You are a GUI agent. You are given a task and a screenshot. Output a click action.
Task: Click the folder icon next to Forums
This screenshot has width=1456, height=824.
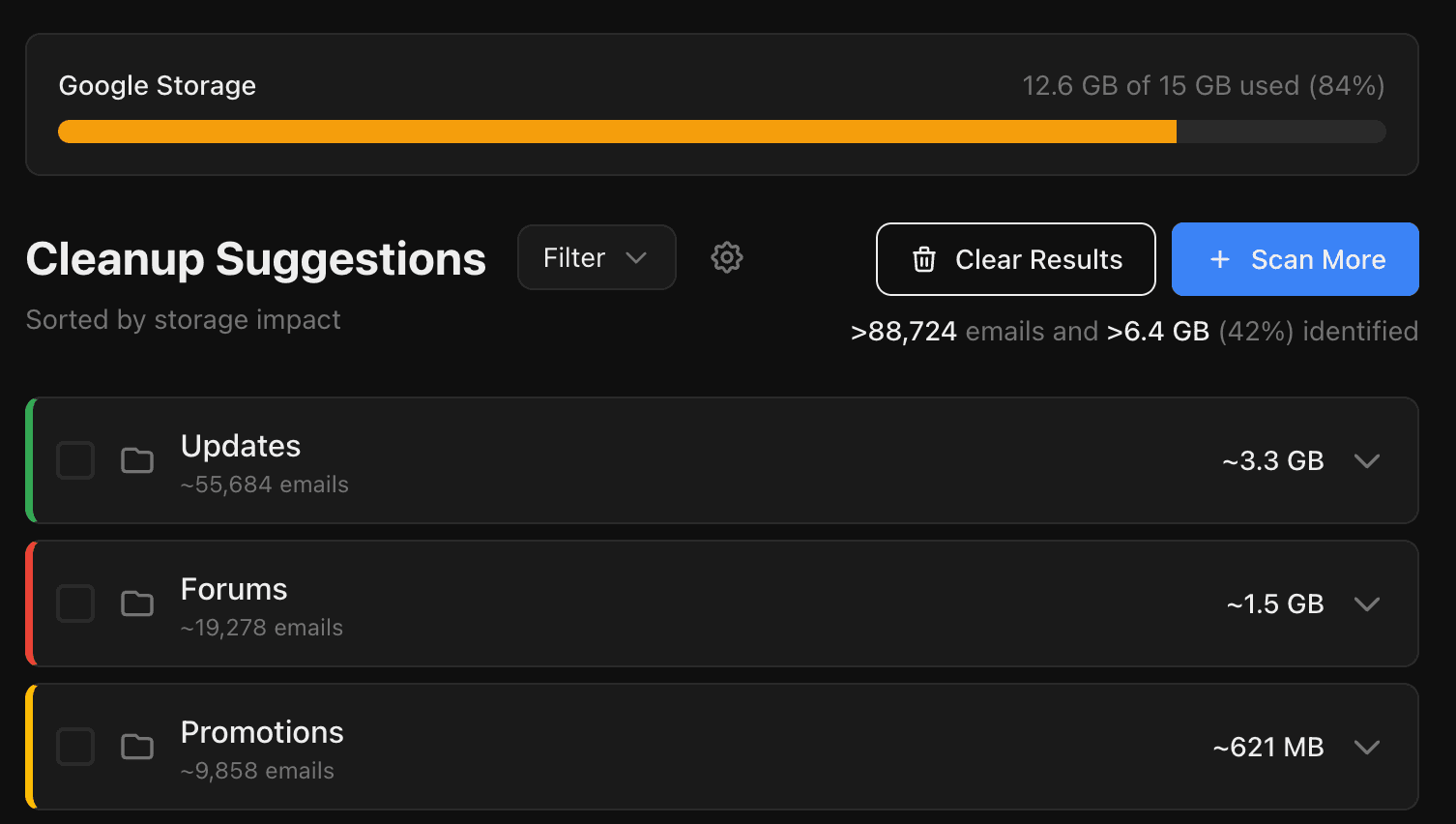click(x=136, y=603)
